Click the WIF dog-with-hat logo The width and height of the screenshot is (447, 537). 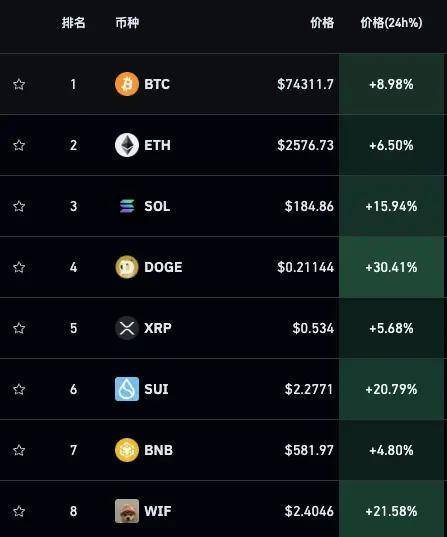pos(127,511)
